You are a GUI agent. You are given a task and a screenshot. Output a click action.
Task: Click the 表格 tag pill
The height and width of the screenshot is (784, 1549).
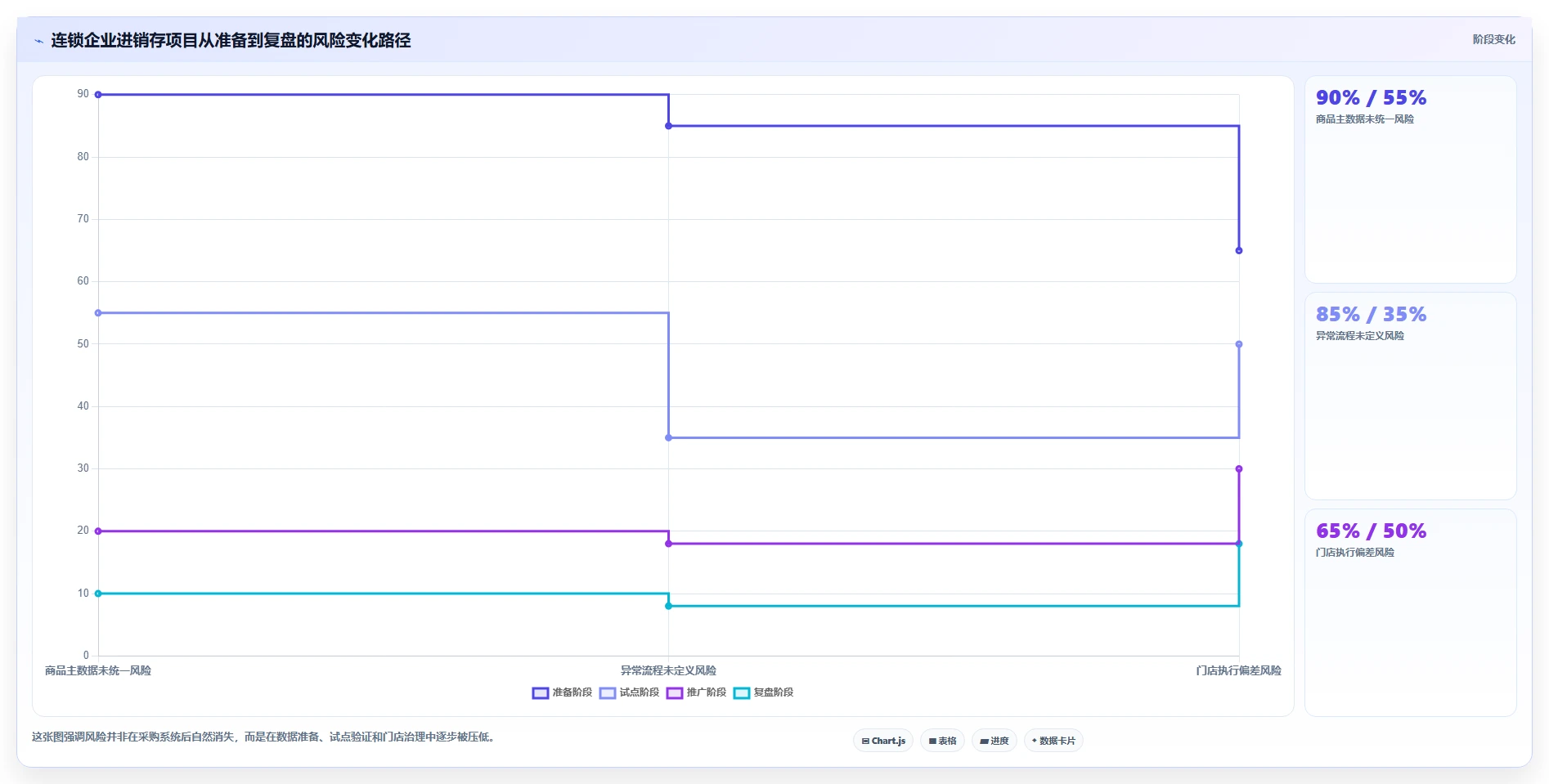pyautogui.click(x=942, y=741)
